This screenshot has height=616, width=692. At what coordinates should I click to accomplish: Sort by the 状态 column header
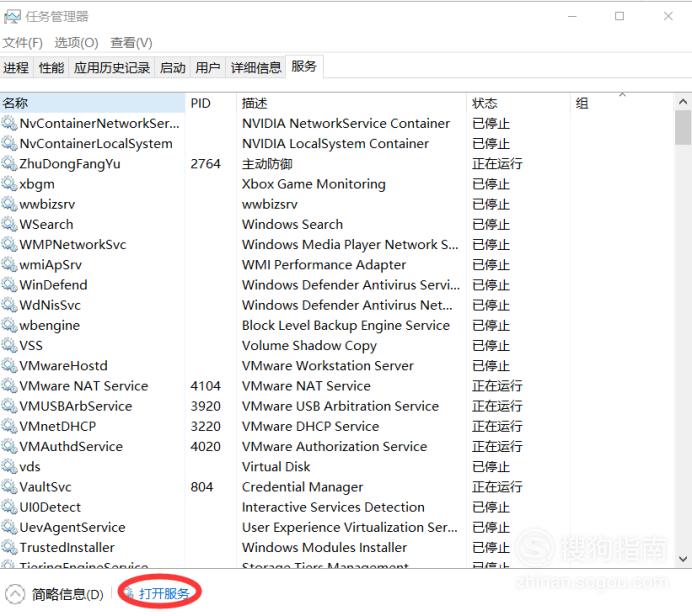(518, 103)
